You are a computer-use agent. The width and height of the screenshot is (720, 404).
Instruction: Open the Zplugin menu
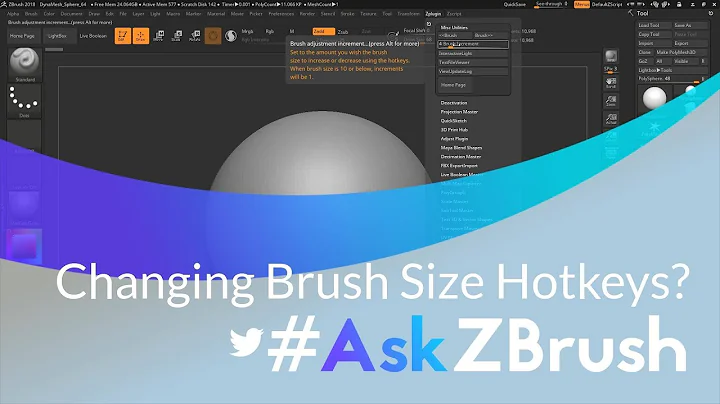tap(433, 14)
